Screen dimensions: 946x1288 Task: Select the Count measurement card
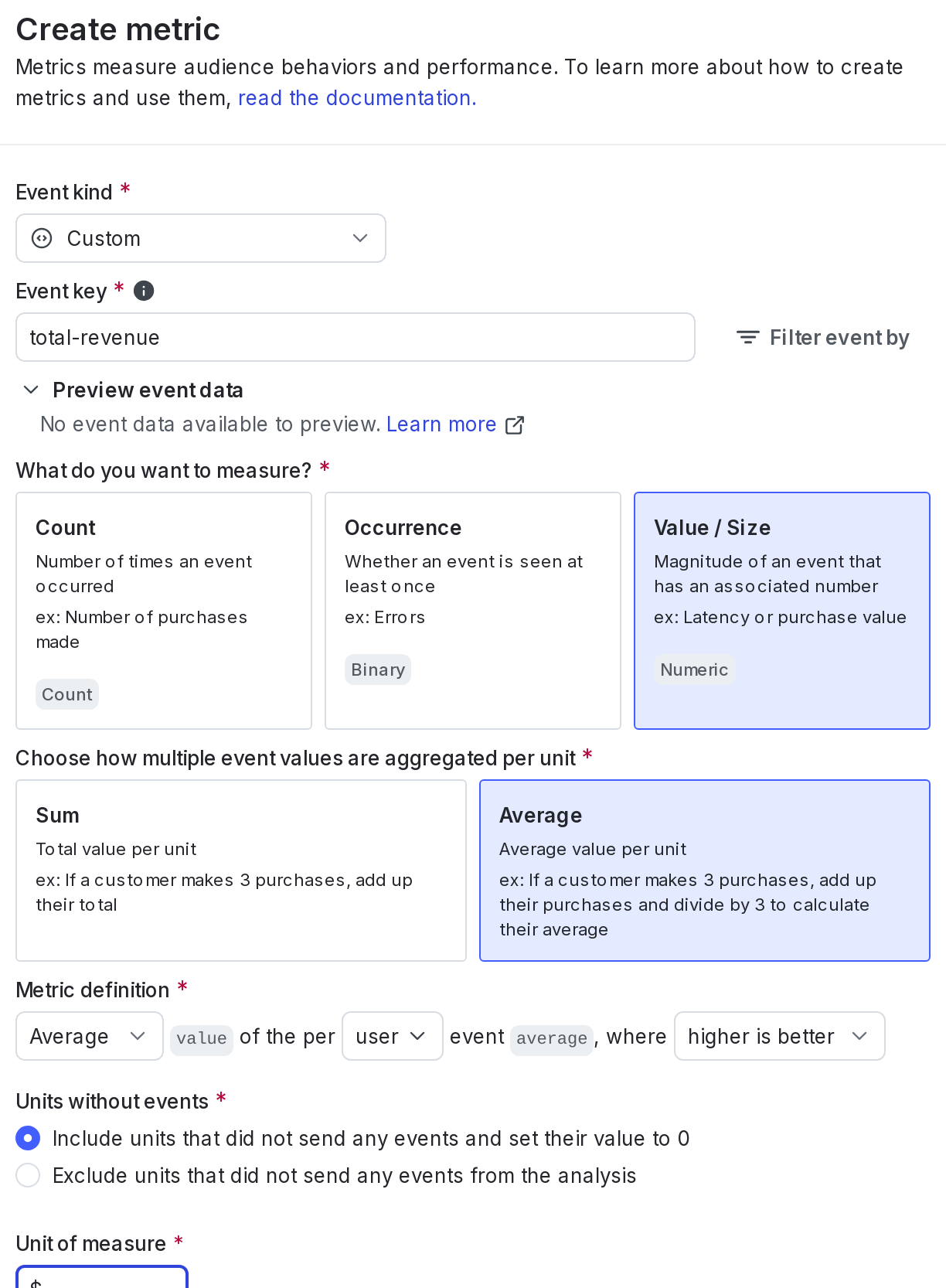pyautogui.click(x=163, y=610)
